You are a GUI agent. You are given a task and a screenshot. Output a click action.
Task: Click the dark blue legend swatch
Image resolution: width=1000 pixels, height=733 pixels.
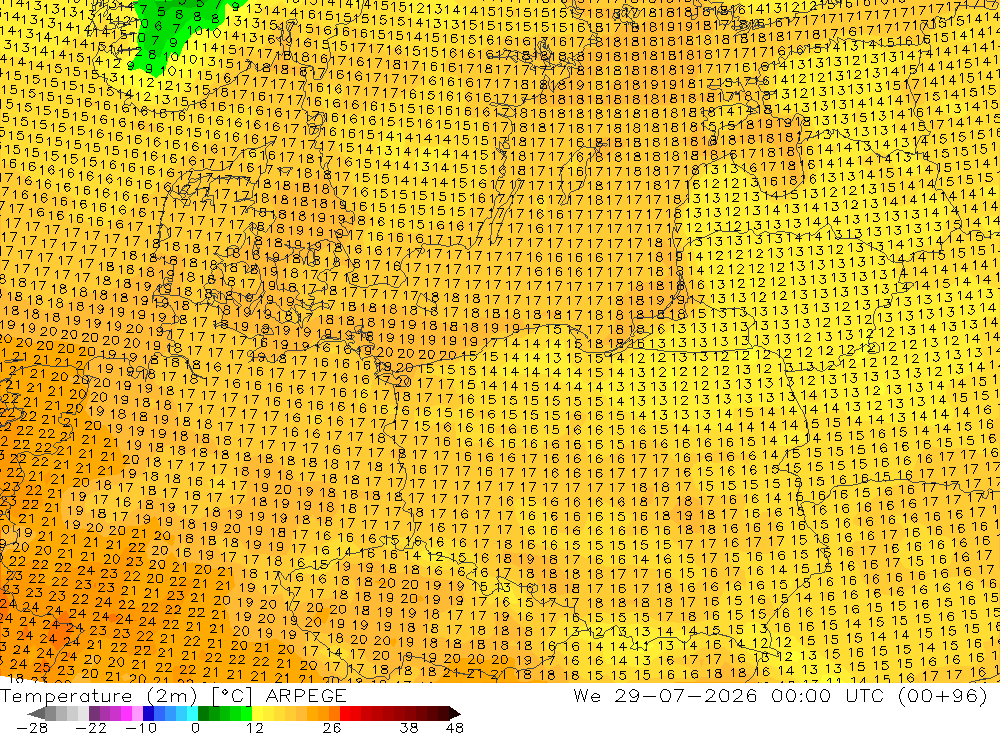tap(148, 713)
